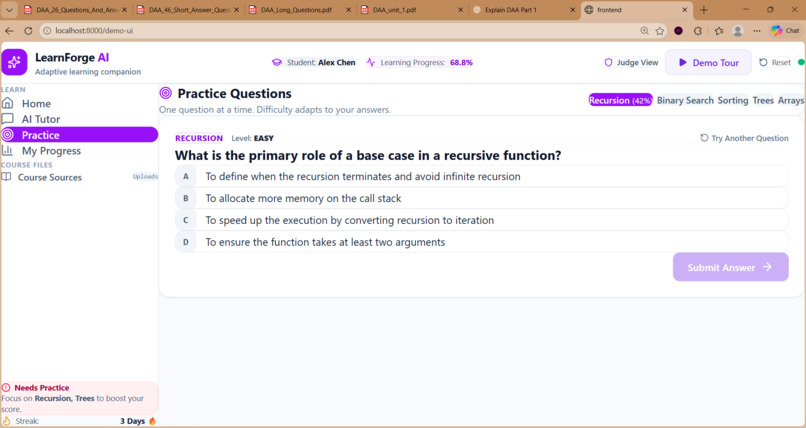
Task: Click the Reset button
Action: (x=775, y=62)
